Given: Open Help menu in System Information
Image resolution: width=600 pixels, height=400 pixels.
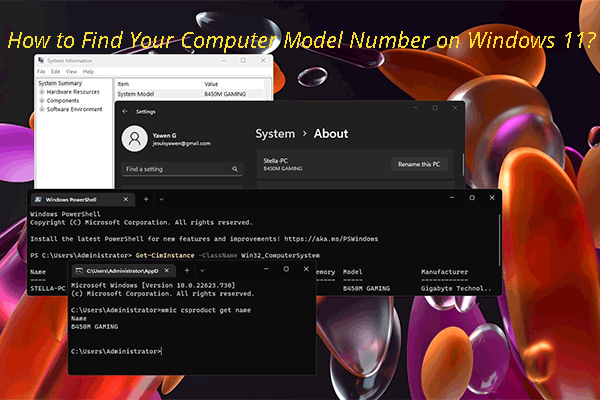Looking at the screenshot, I should tap(88, 72).
